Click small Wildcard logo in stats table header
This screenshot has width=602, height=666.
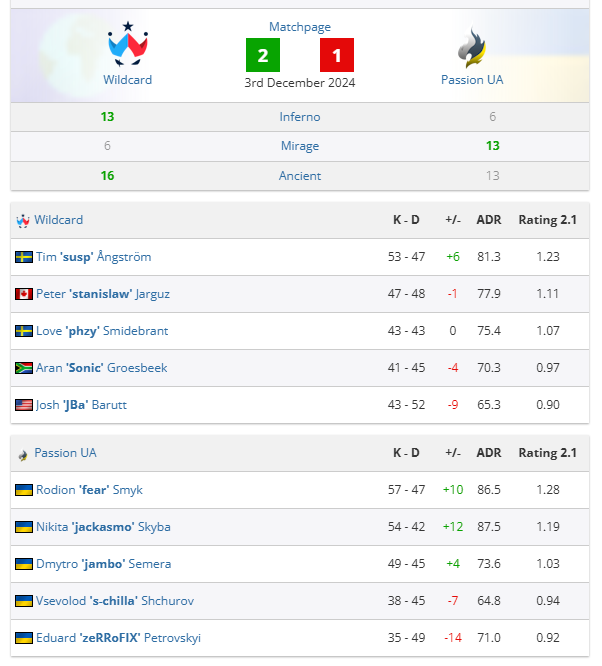pos(23,221)
